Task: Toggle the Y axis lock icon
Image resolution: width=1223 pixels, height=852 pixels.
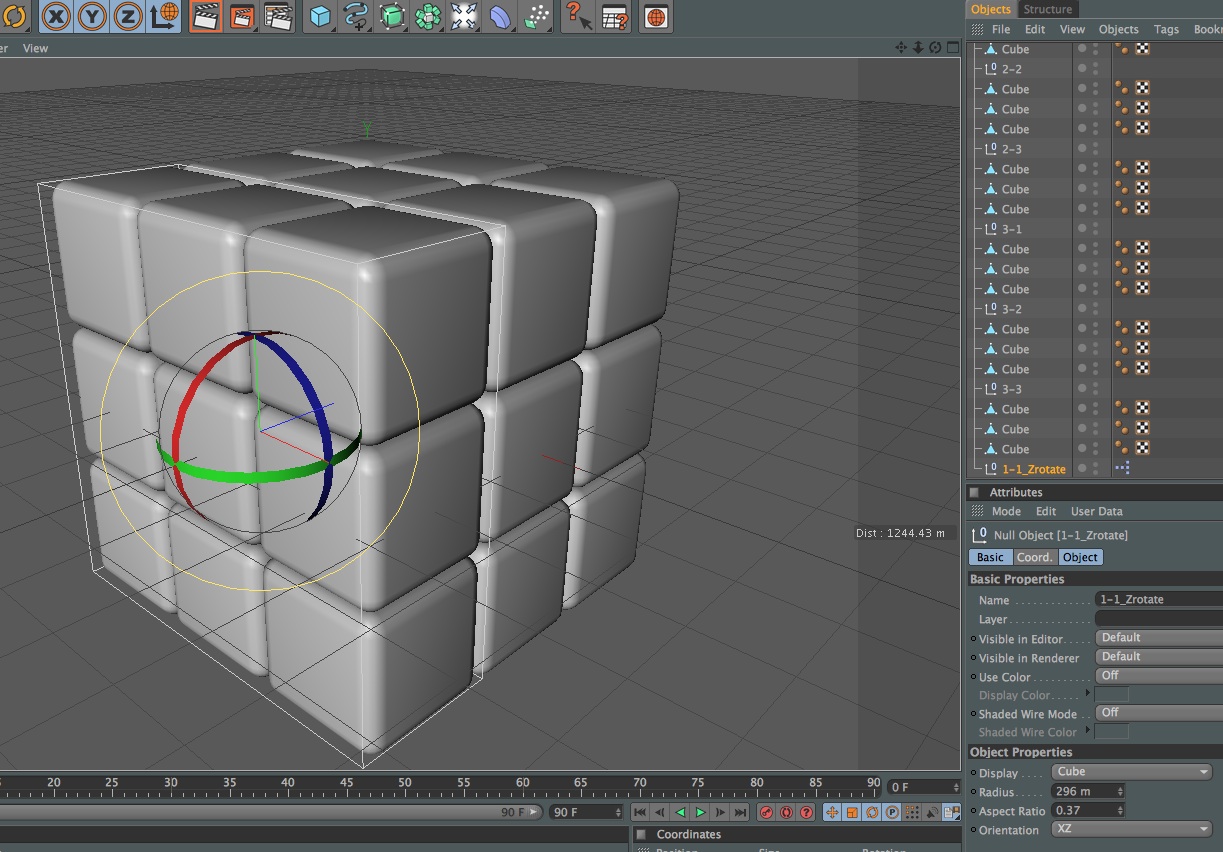Action: [x=92, y=16]
